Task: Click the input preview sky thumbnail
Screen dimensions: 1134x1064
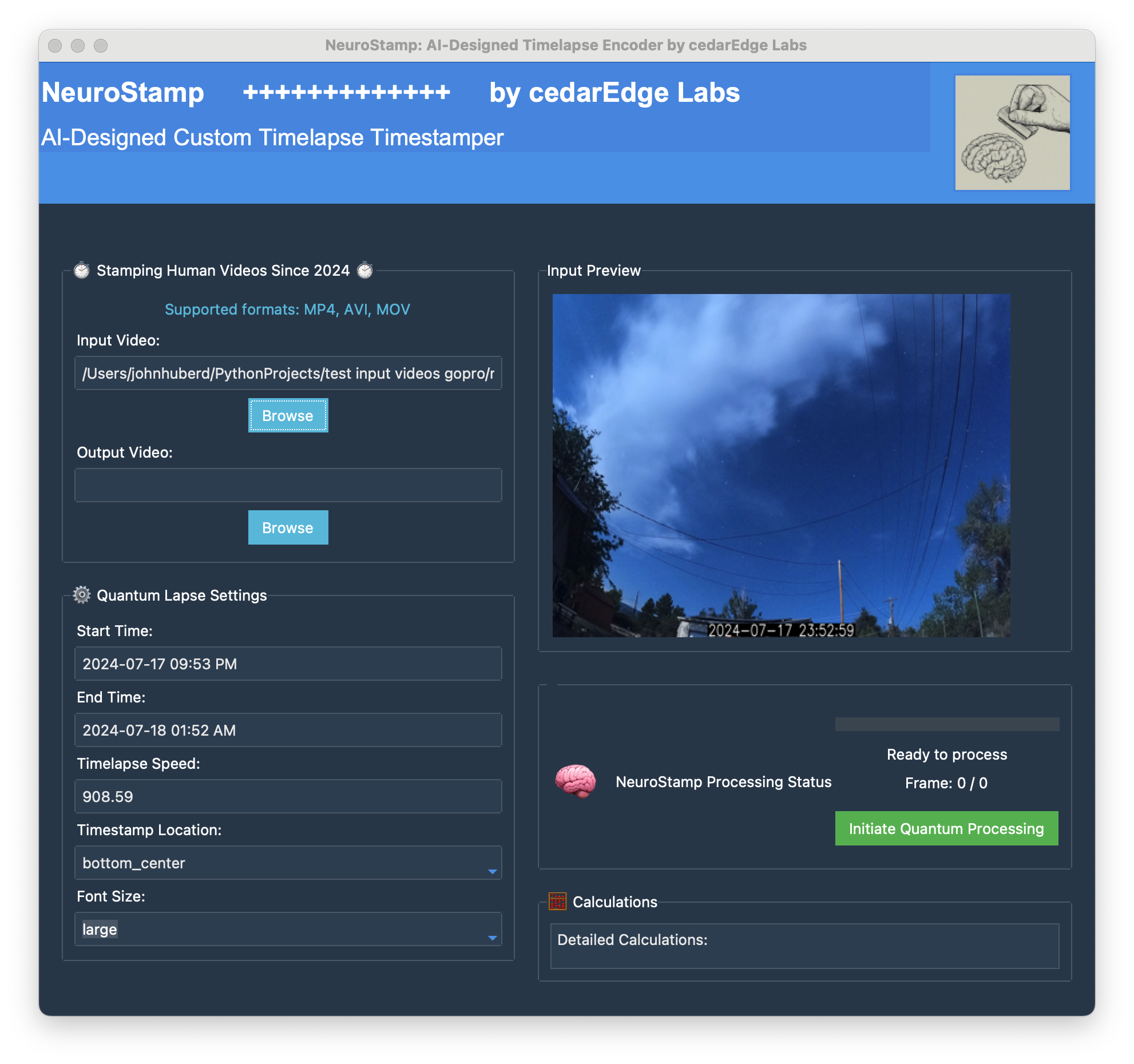Action: pyautogui.click(x=781, y=465)
